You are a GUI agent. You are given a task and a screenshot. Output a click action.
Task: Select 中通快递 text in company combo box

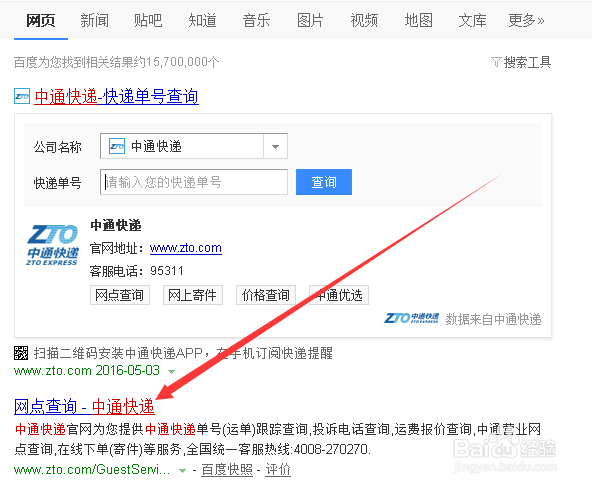tap(157, 146)
